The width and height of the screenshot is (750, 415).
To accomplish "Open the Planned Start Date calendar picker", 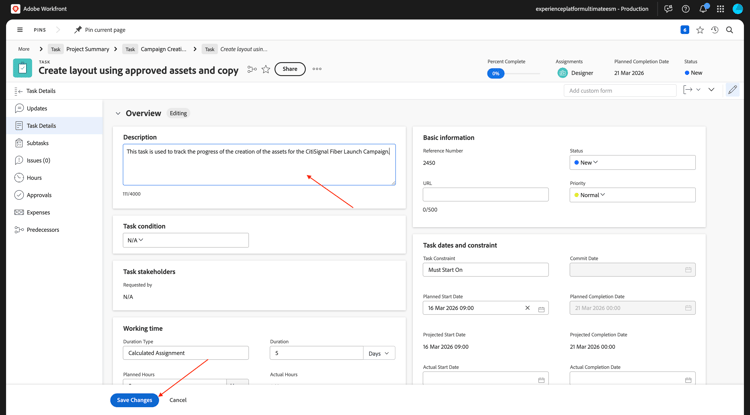I will pyautogui.click(x=541, y=308).
